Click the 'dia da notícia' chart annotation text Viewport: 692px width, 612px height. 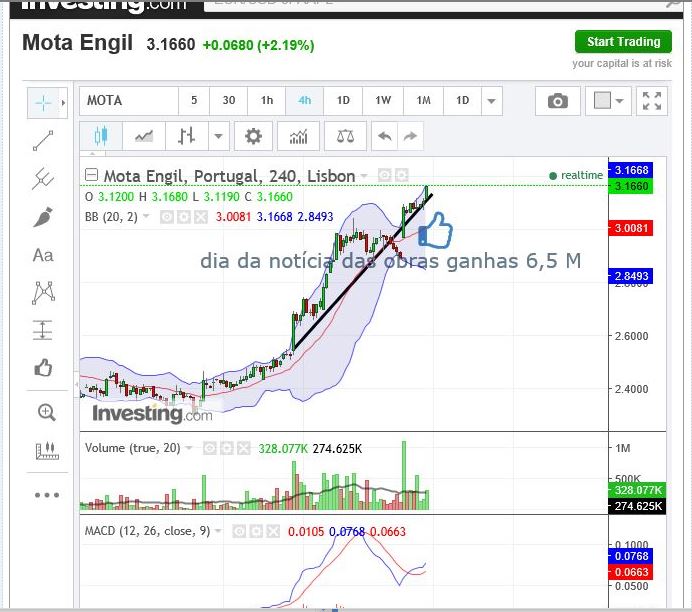pyautogui.click(x=391, y=261)
